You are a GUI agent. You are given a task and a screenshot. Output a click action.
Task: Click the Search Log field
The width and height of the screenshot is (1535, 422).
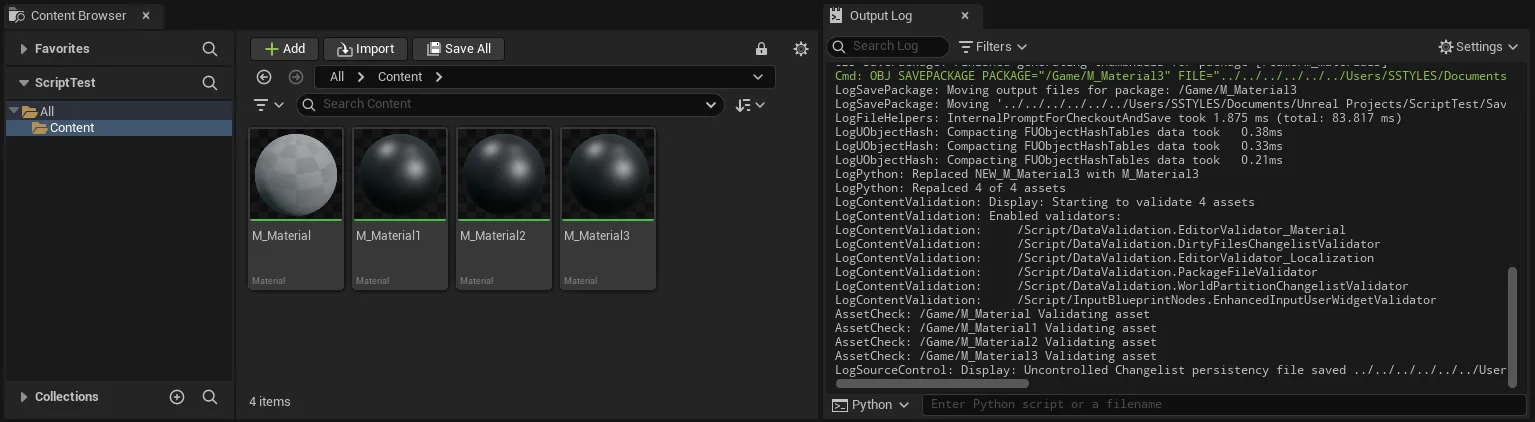[889, 46]
